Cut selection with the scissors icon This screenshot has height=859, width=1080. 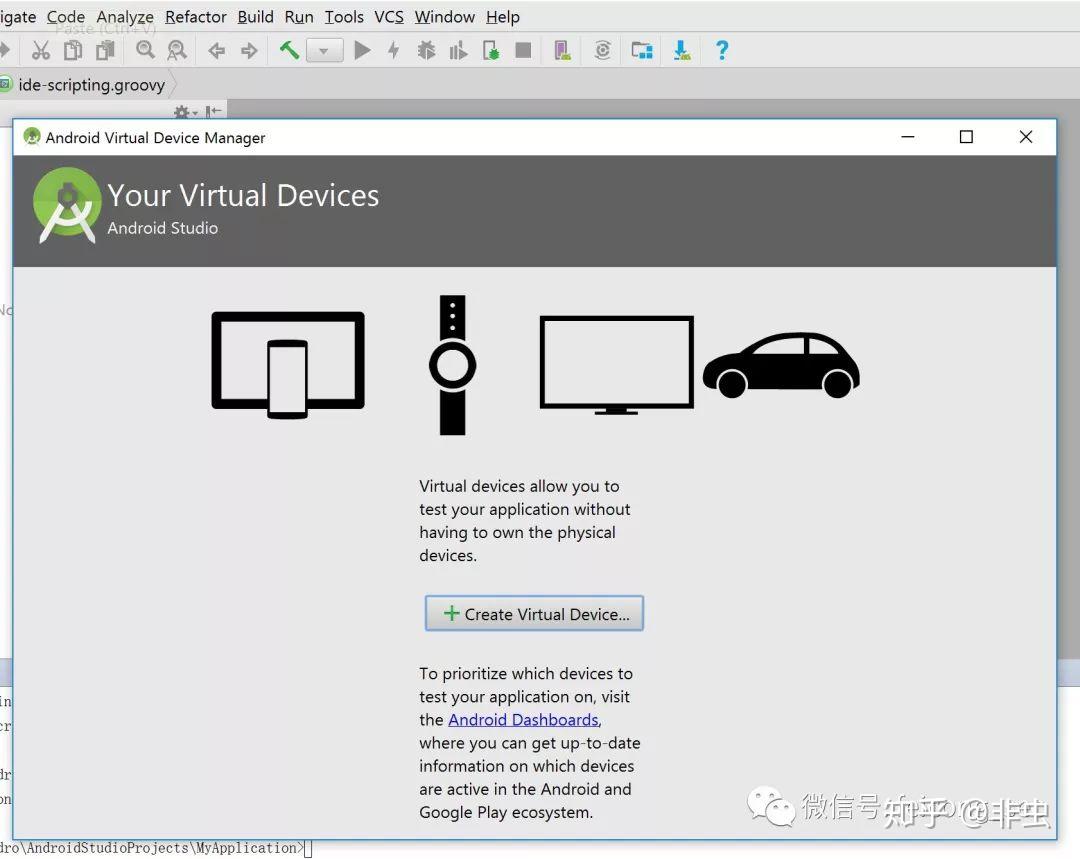41,50
